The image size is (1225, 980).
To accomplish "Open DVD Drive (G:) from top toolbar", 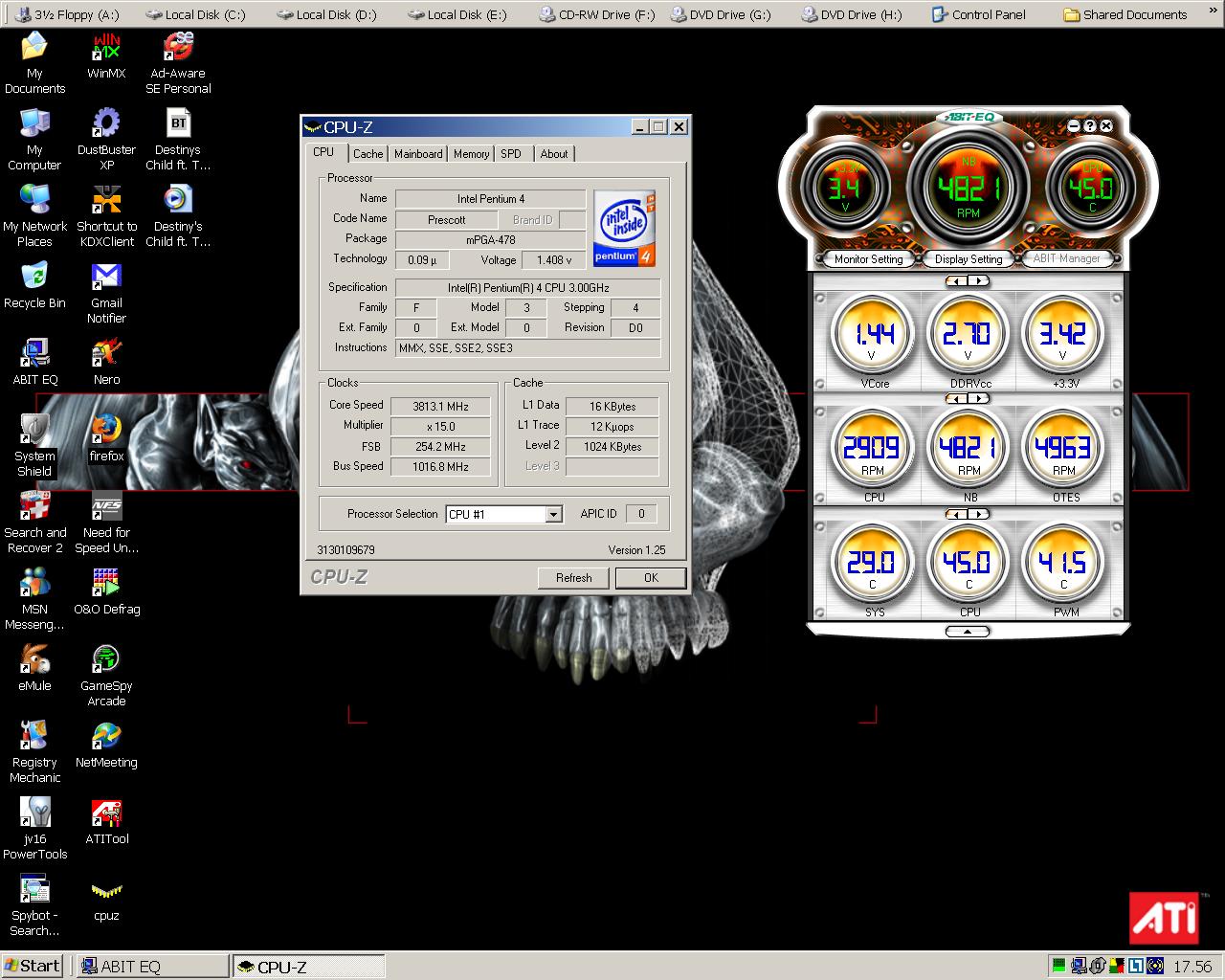I will point(721,14).
